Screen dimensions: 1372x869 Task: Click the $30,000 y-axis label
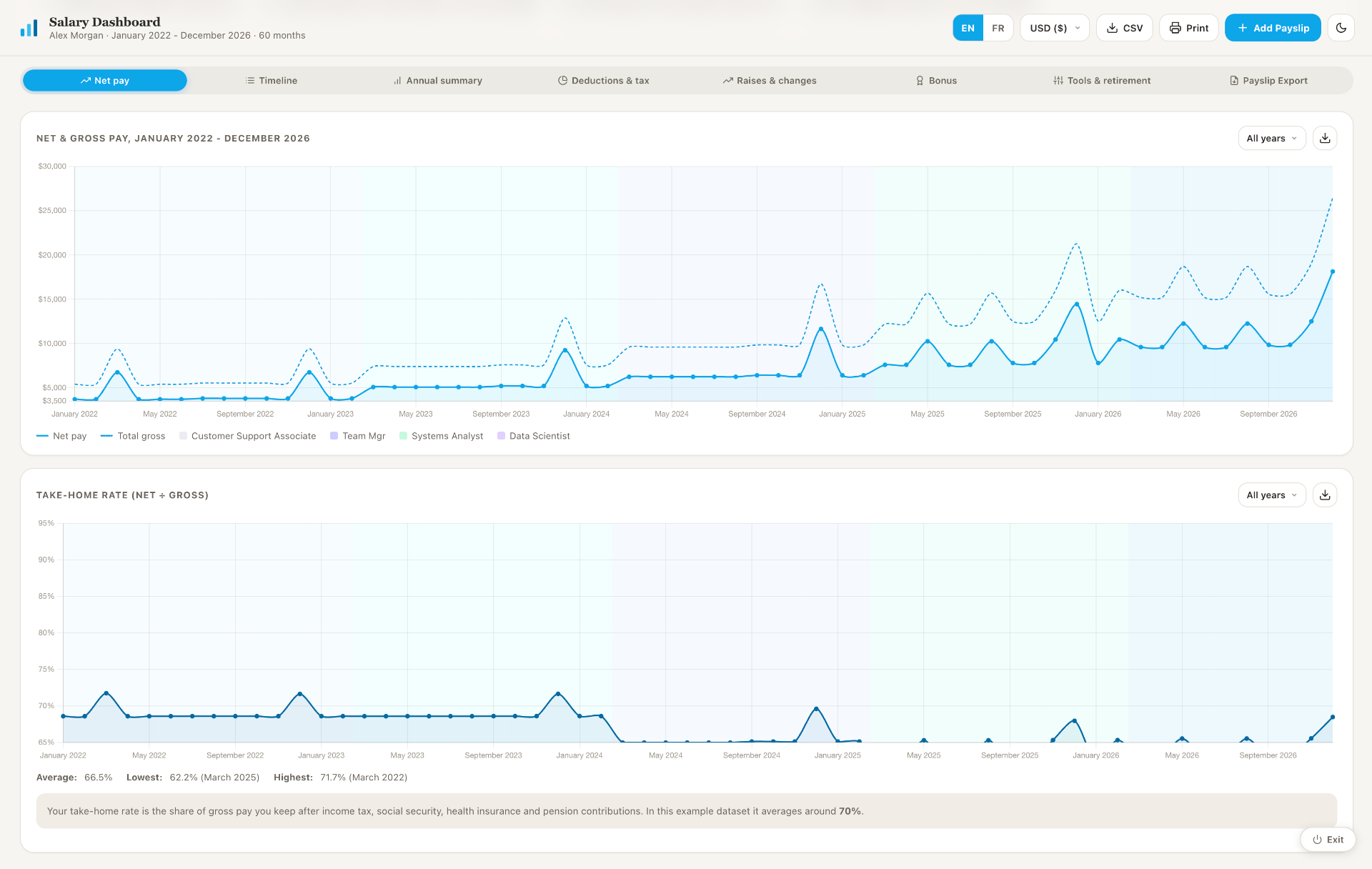(52, 166)
